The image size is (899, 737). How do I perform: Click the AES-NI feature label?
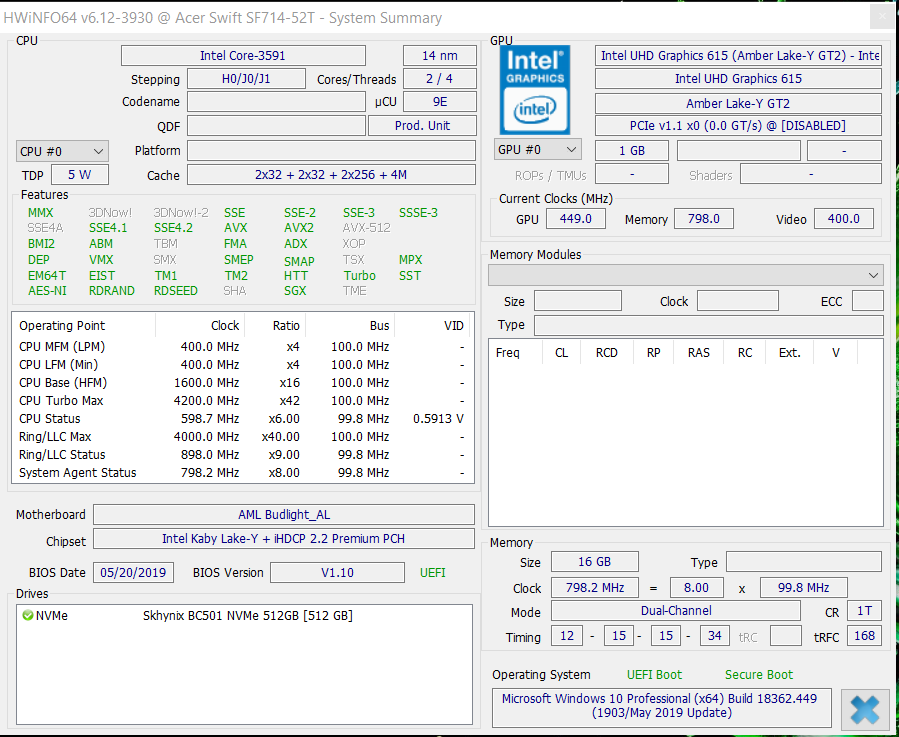[48, 291]
